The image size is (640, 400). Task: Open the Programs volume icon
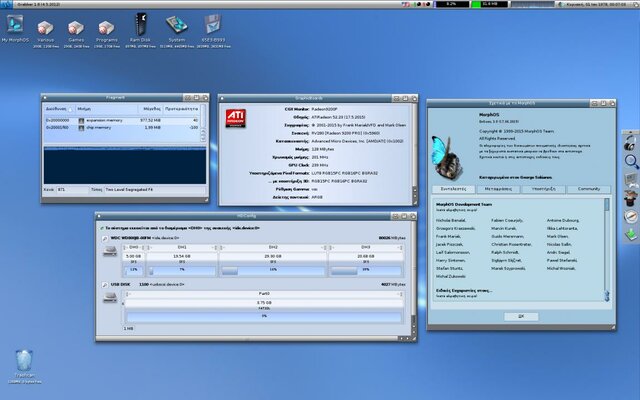[105, 29]
